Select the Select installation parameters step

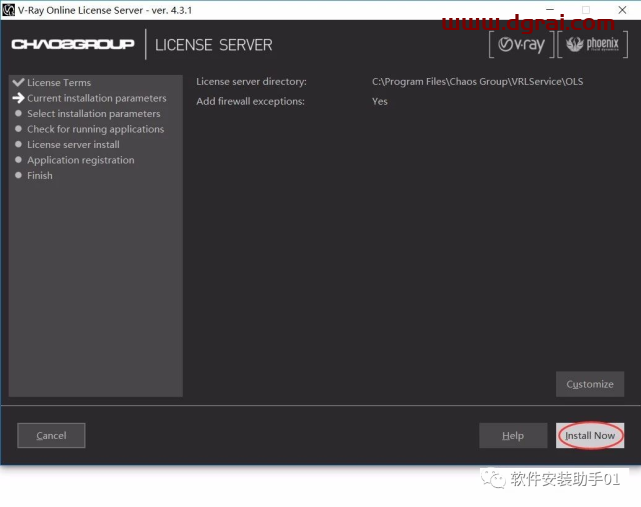pyautogui.click(x=94, y=114)
